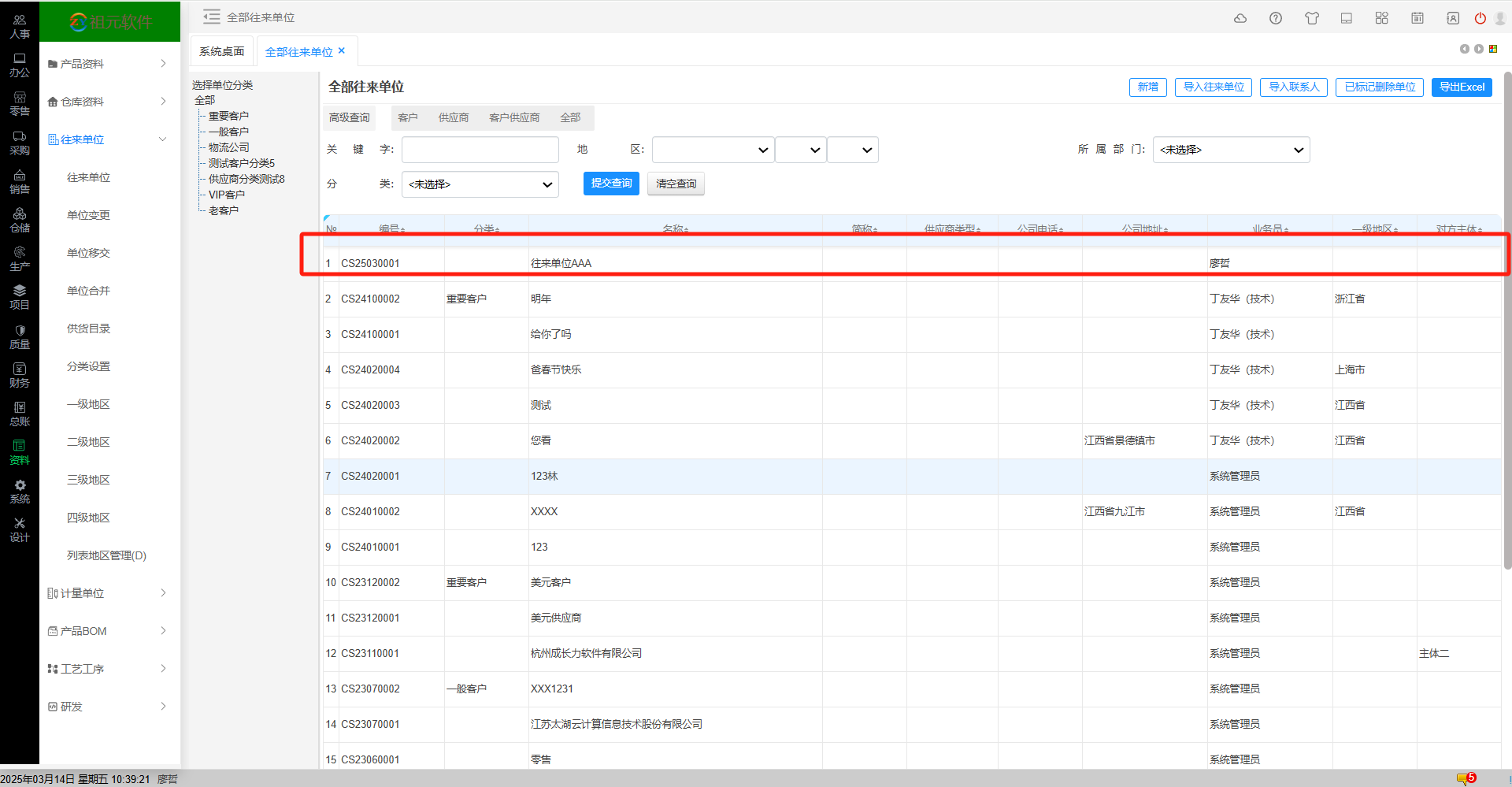The image size is (1512, 787).
Task: Open the 系统 settings module
Action: (20, 491)
